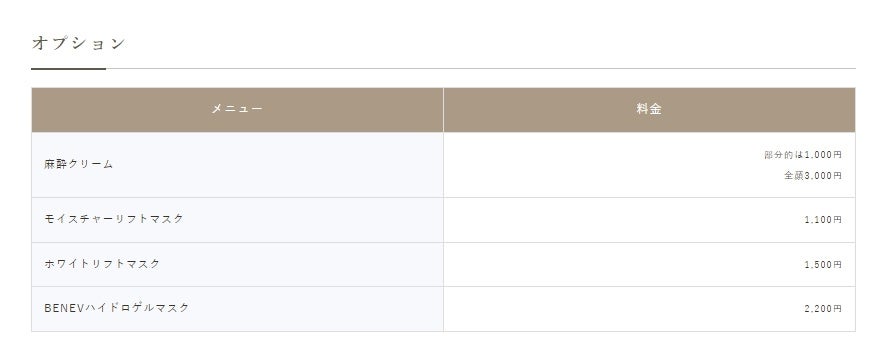Click the BENEV brand word

64,308
